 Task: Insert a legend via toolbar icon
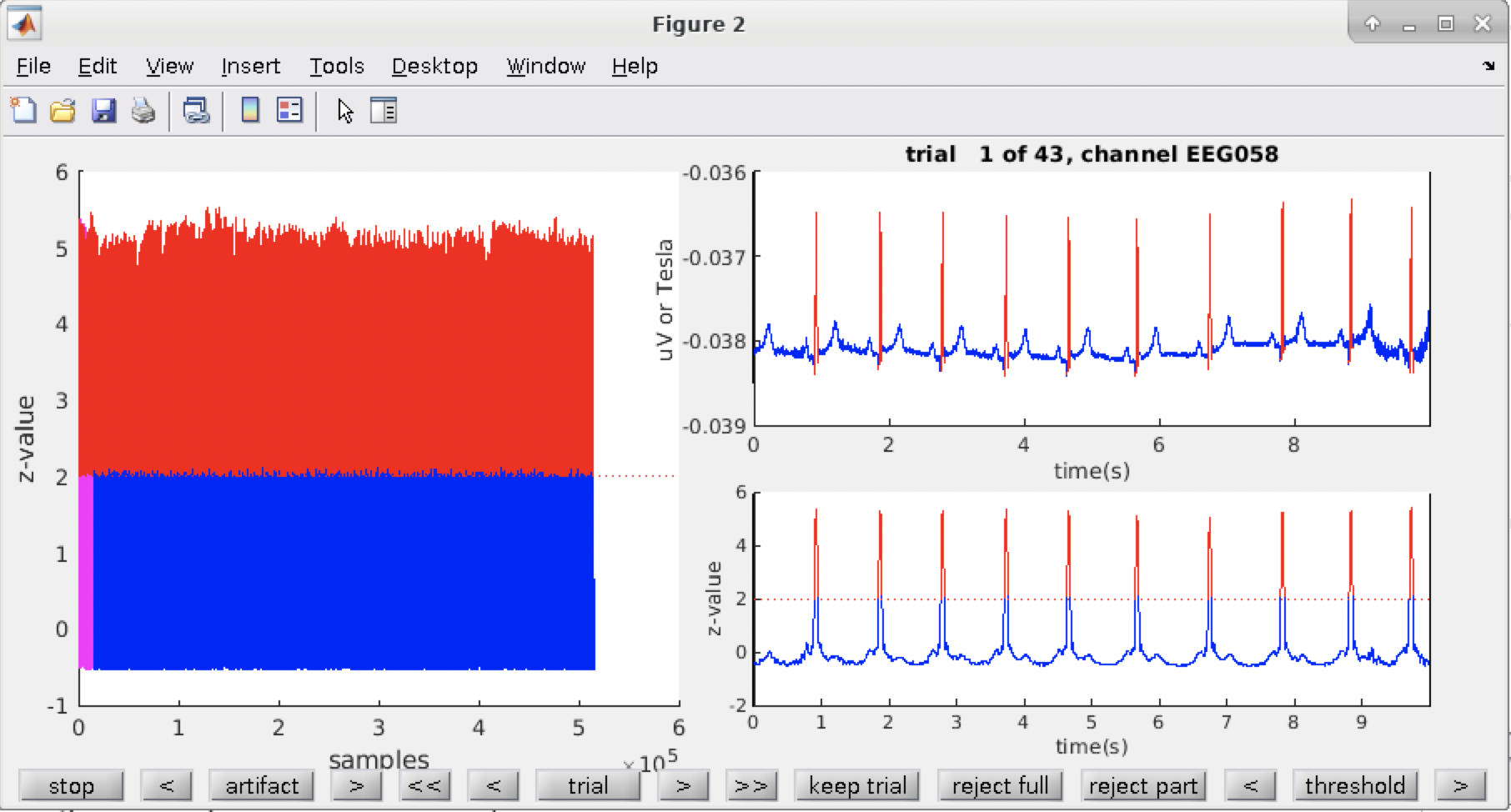click(289, 110)
